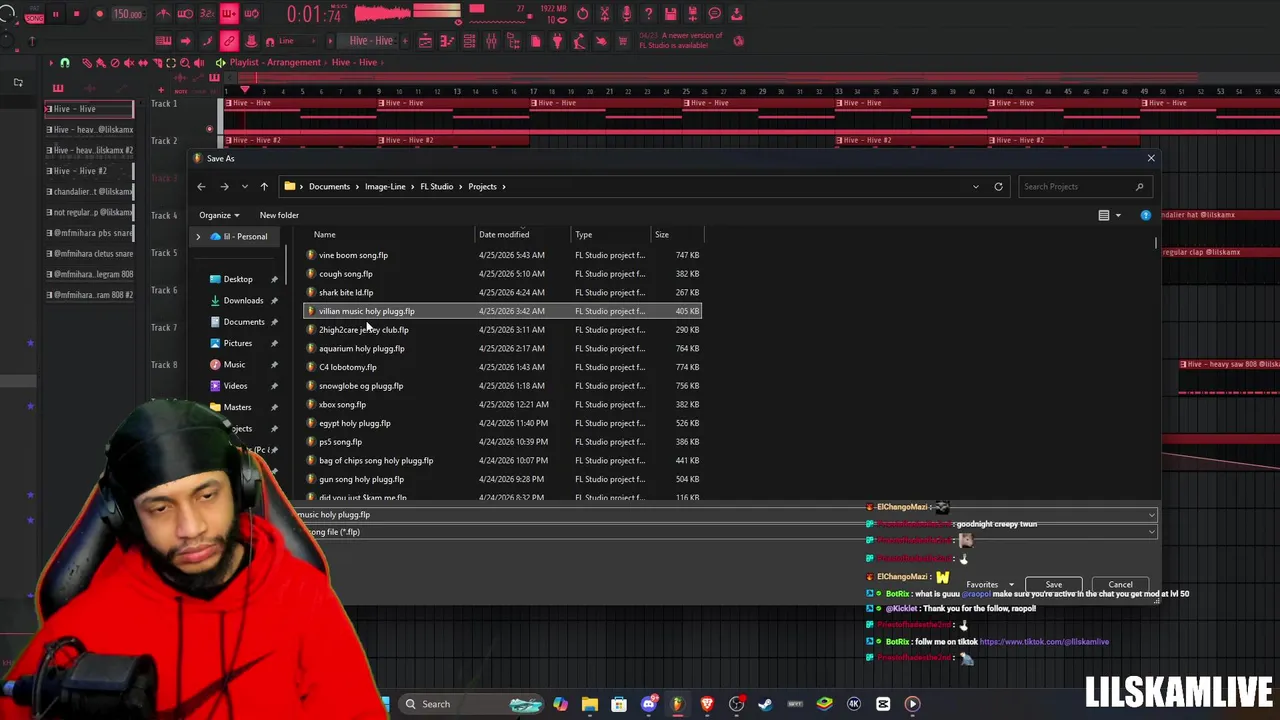Image resolution: width=1280 pixels, height=720 pixels.
Task: Select file aquarium holy plugg.flp
Action: pyautogui.click(x=502, y=348)
